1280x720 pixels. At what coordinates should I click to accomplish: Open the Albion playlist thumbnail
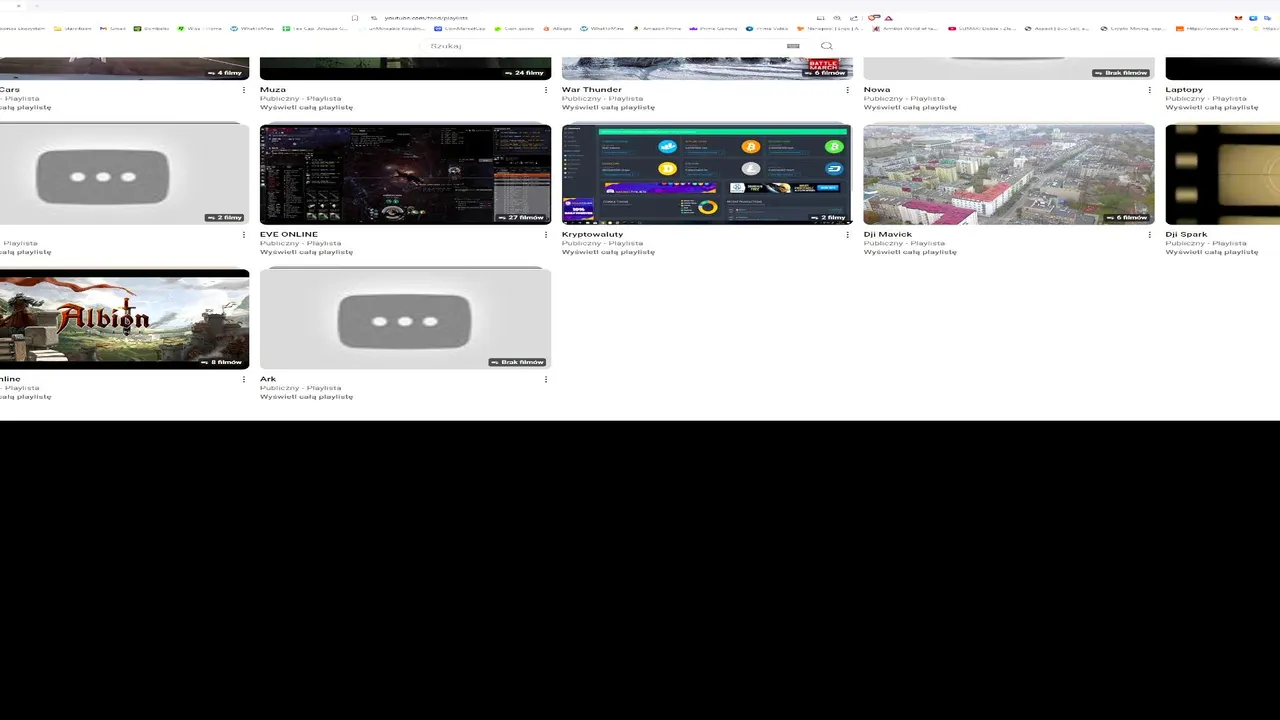124,319
